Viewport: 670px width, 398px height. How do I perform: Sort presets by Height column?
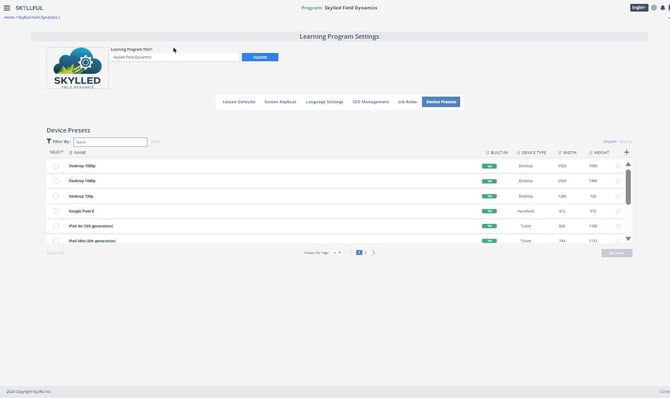599,153
